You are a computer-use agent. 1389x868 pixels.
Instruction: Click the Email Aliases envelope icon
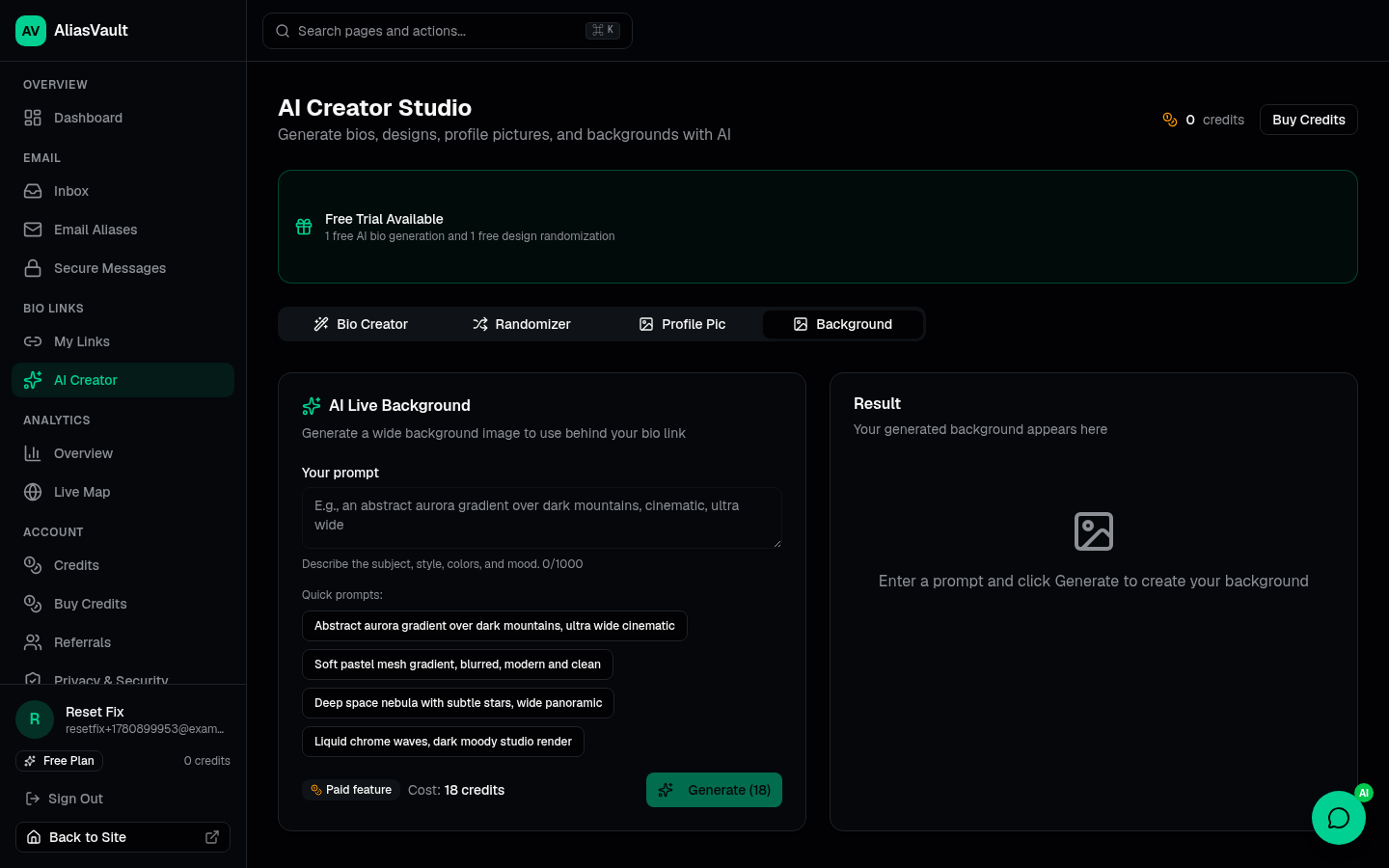pyautogui.click(x=33, y=230)
